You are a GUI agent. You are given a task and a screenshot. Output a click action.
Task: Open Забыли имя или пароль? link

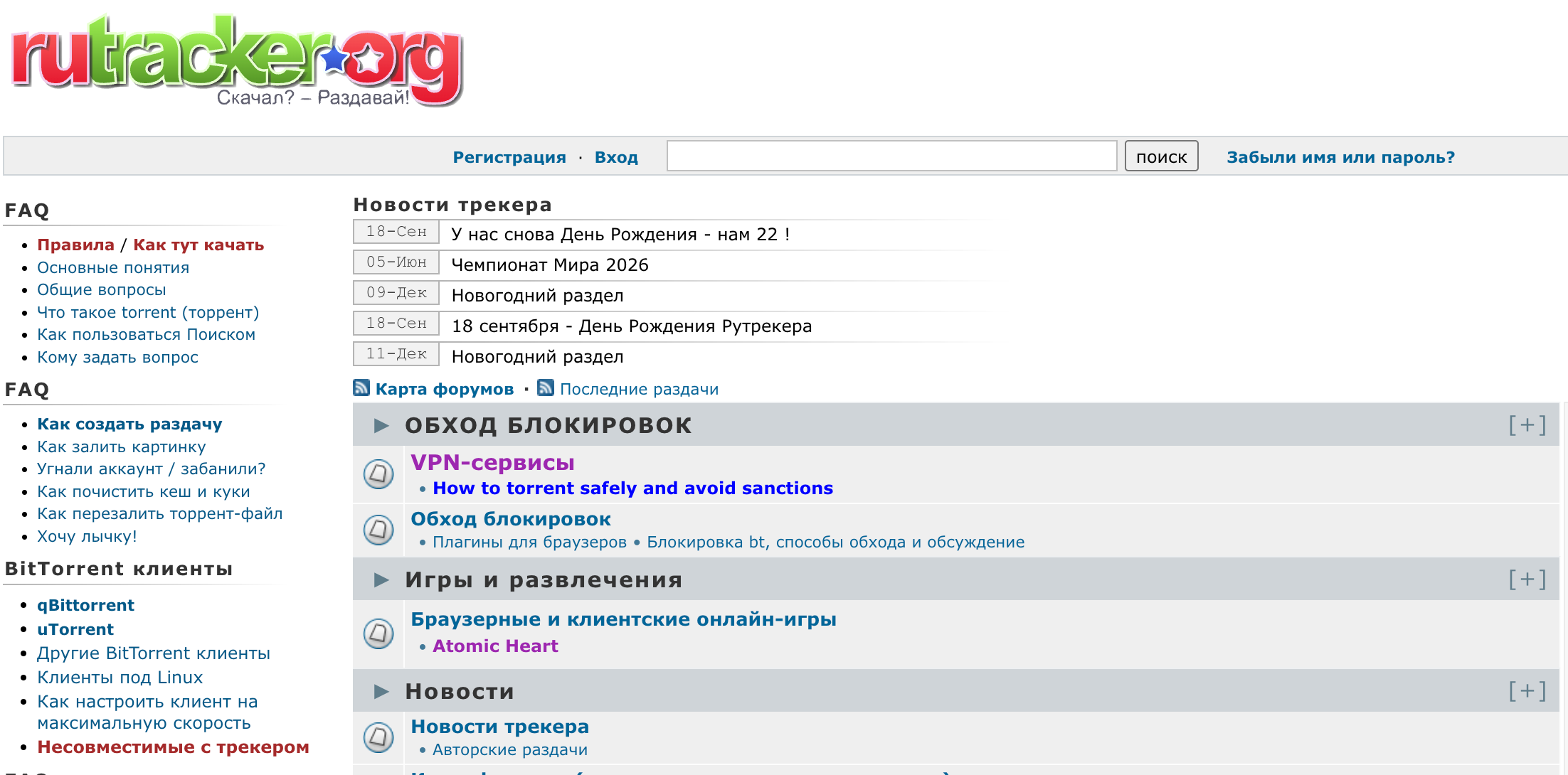(1340, 157)
